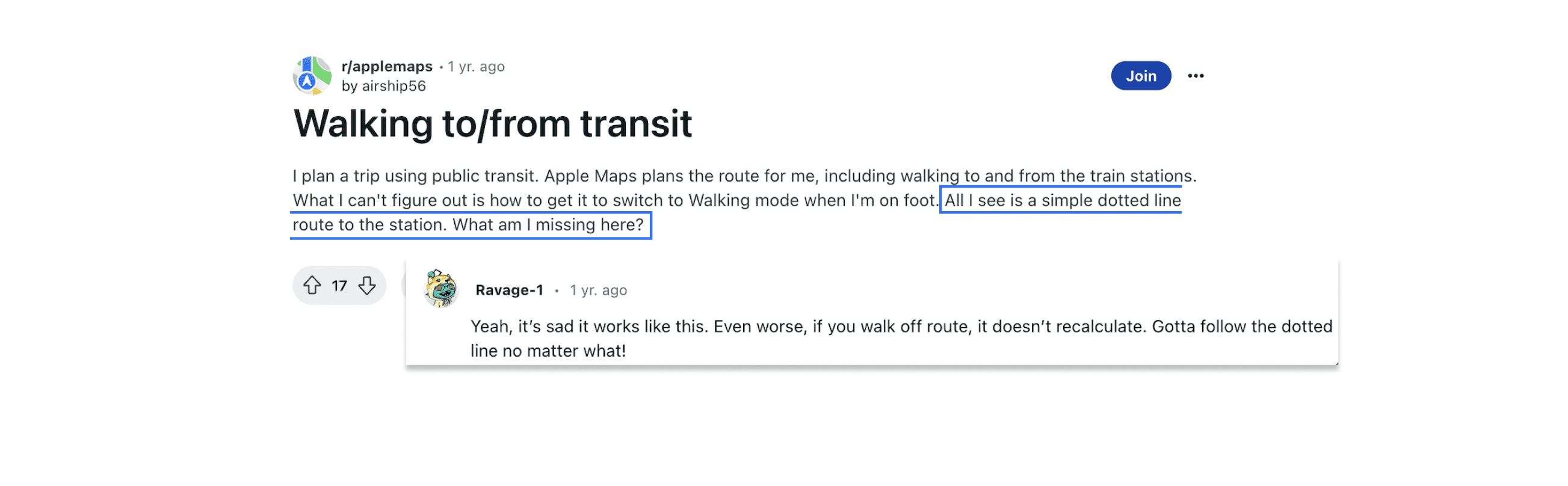Click the highlighted 'What am I missing here?' text
The image size is (1568, 486).
[x=548, y=224]
